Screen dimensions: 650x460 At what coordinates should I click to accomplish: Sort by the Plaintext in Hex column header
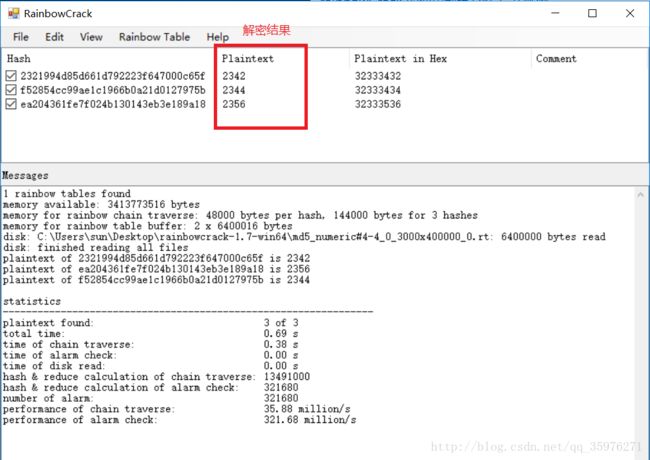(400, 58)
